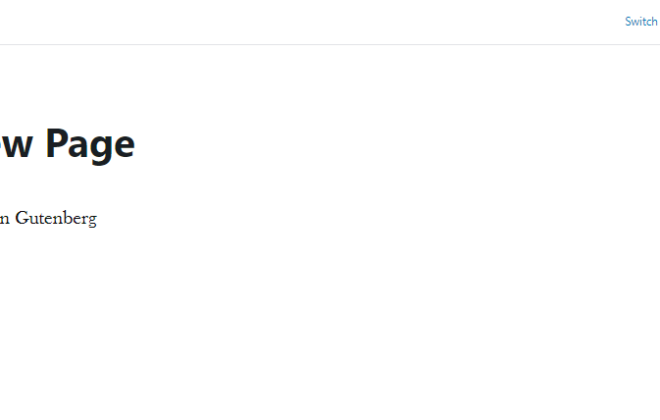Click the divider line under the top bar

point(330,44)
